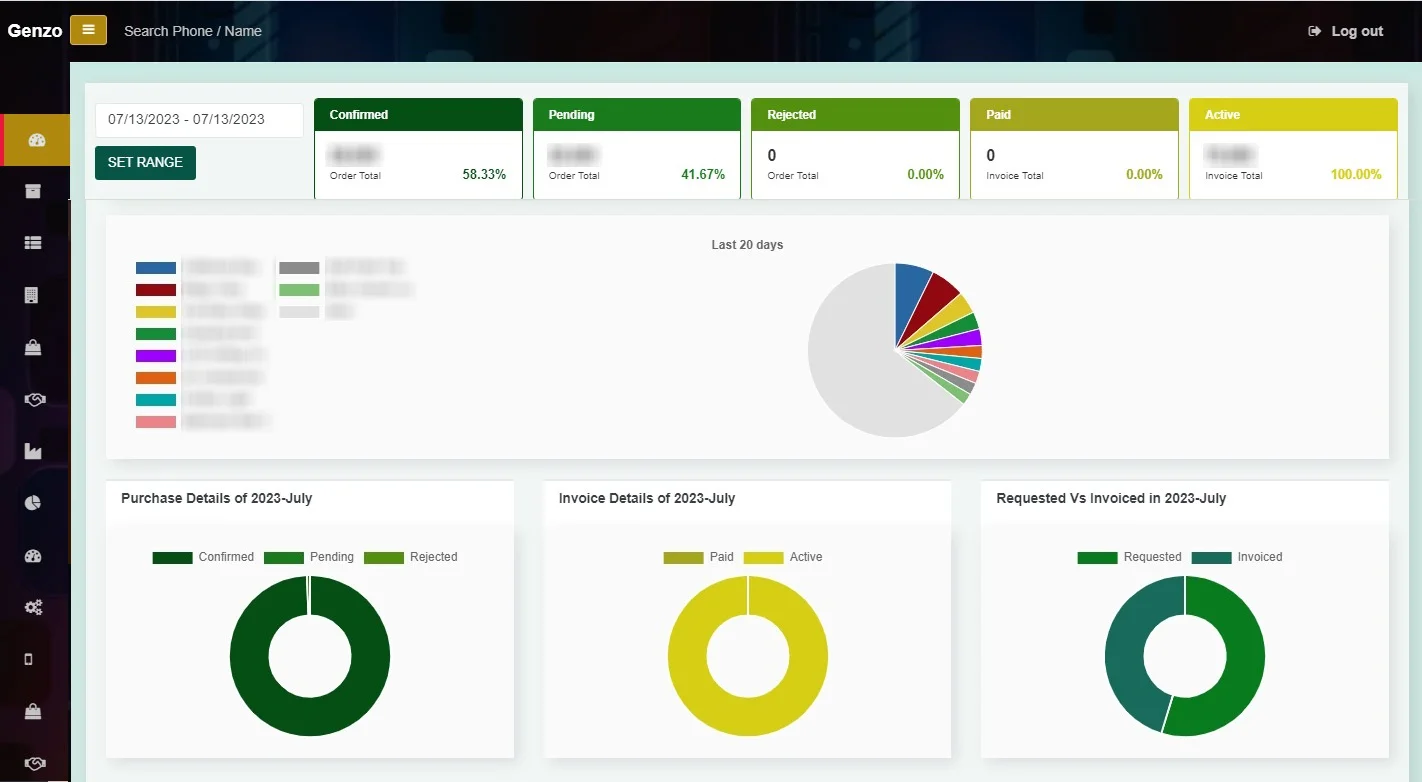Viewport: 1422px width, 782px height.
Task: Select the highlighted dashboard icon in sidebar
Action: tap(36, 140)
